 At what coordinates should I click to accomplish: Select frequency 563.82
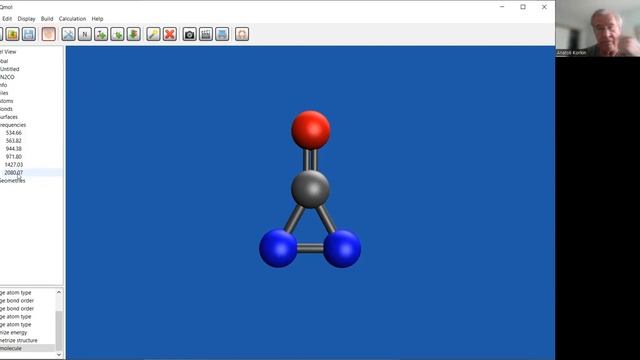[x=13, y=141]
